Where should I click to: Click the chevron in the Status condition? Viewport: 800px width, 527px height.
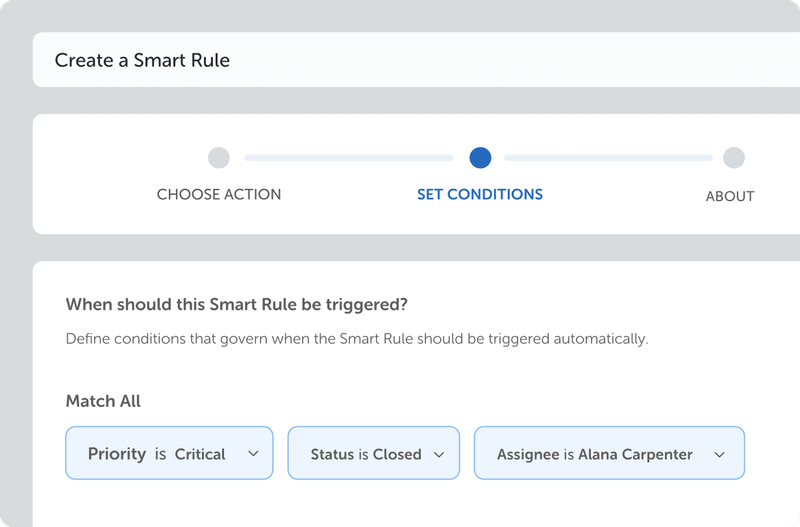(x=439, y=454)
